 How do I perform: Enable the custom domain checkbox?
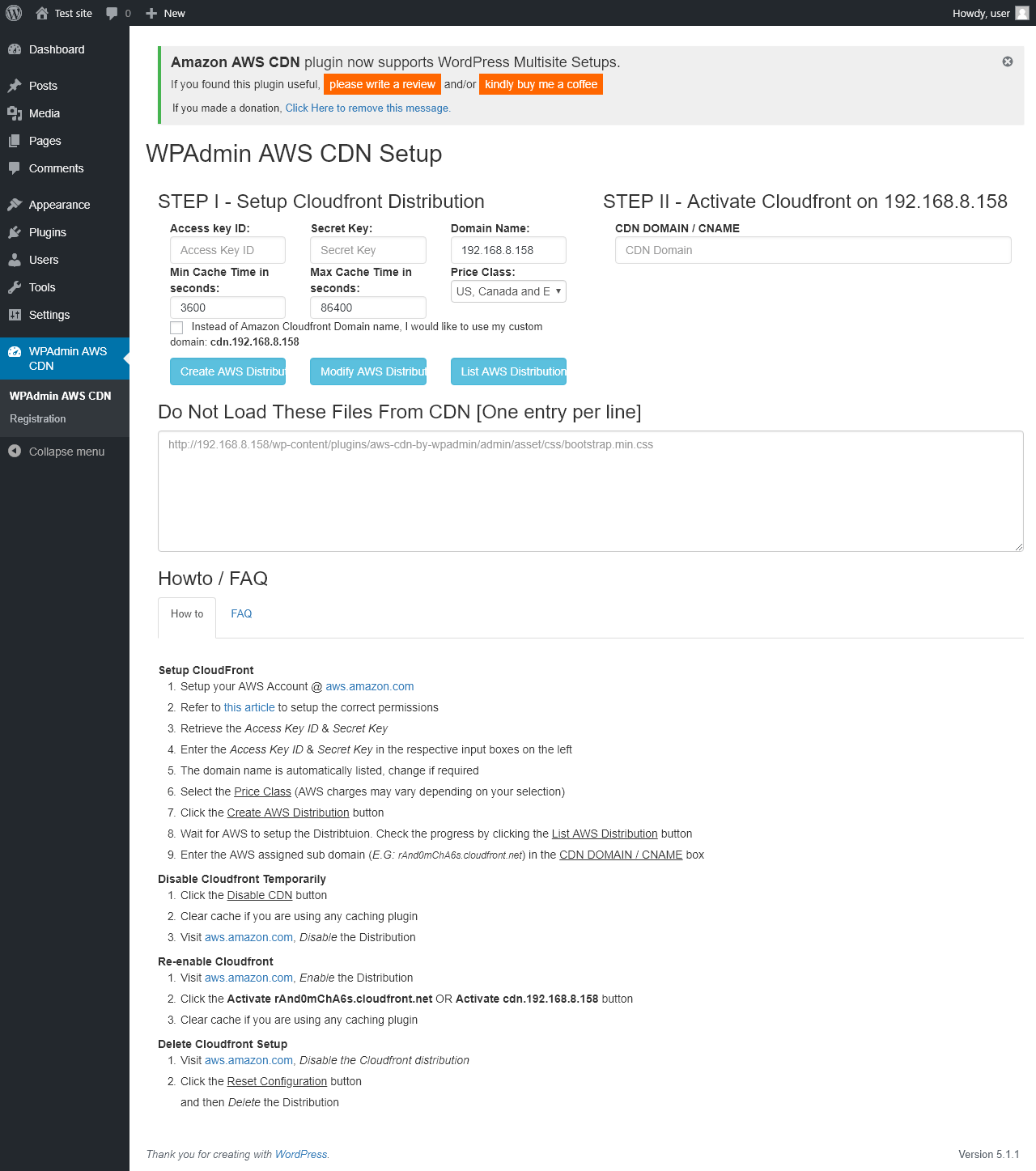pyautogui.click(x=176, y=328)
